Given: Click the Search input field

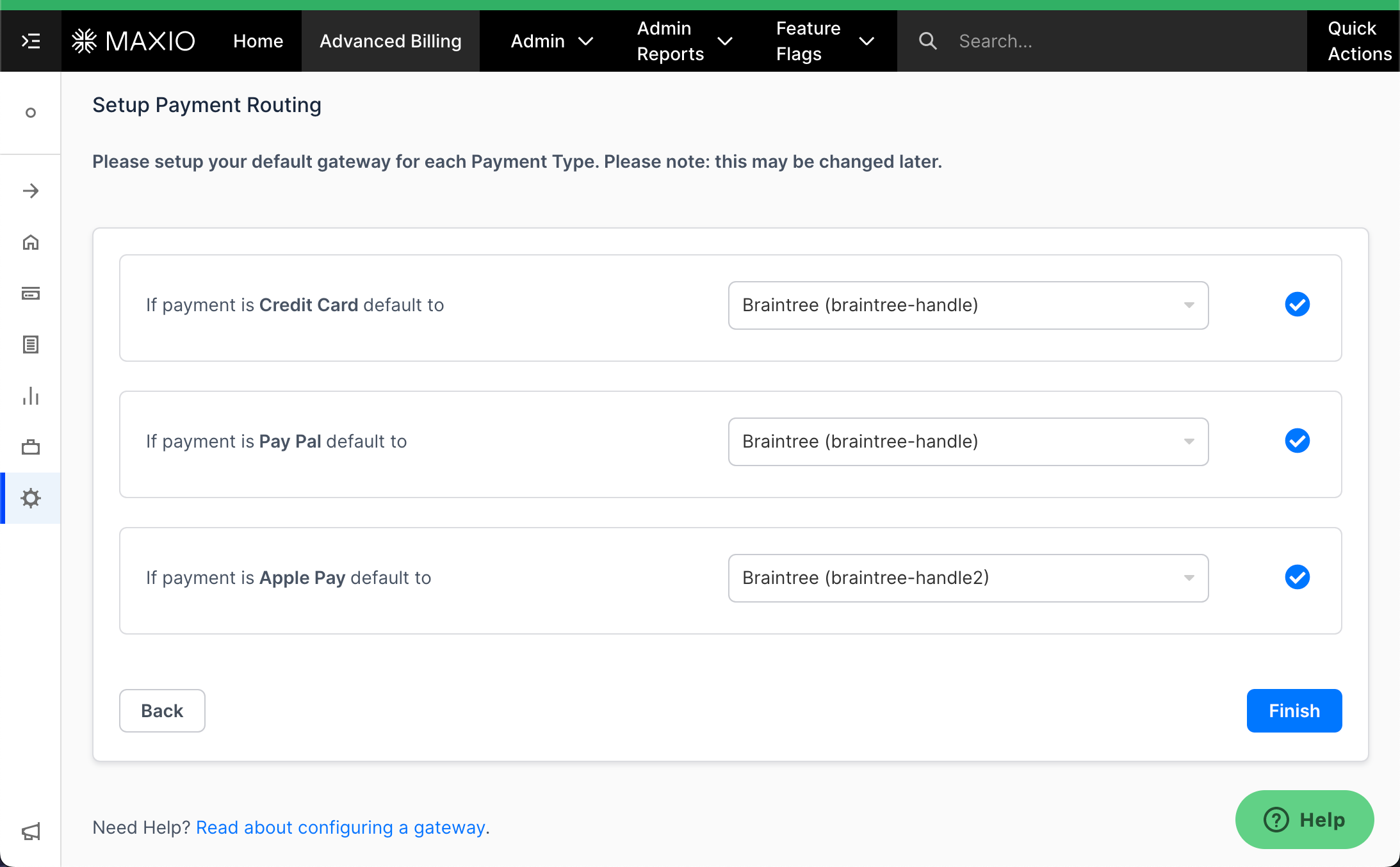Looking at the screenshot, I should [x=1121, y=41].
